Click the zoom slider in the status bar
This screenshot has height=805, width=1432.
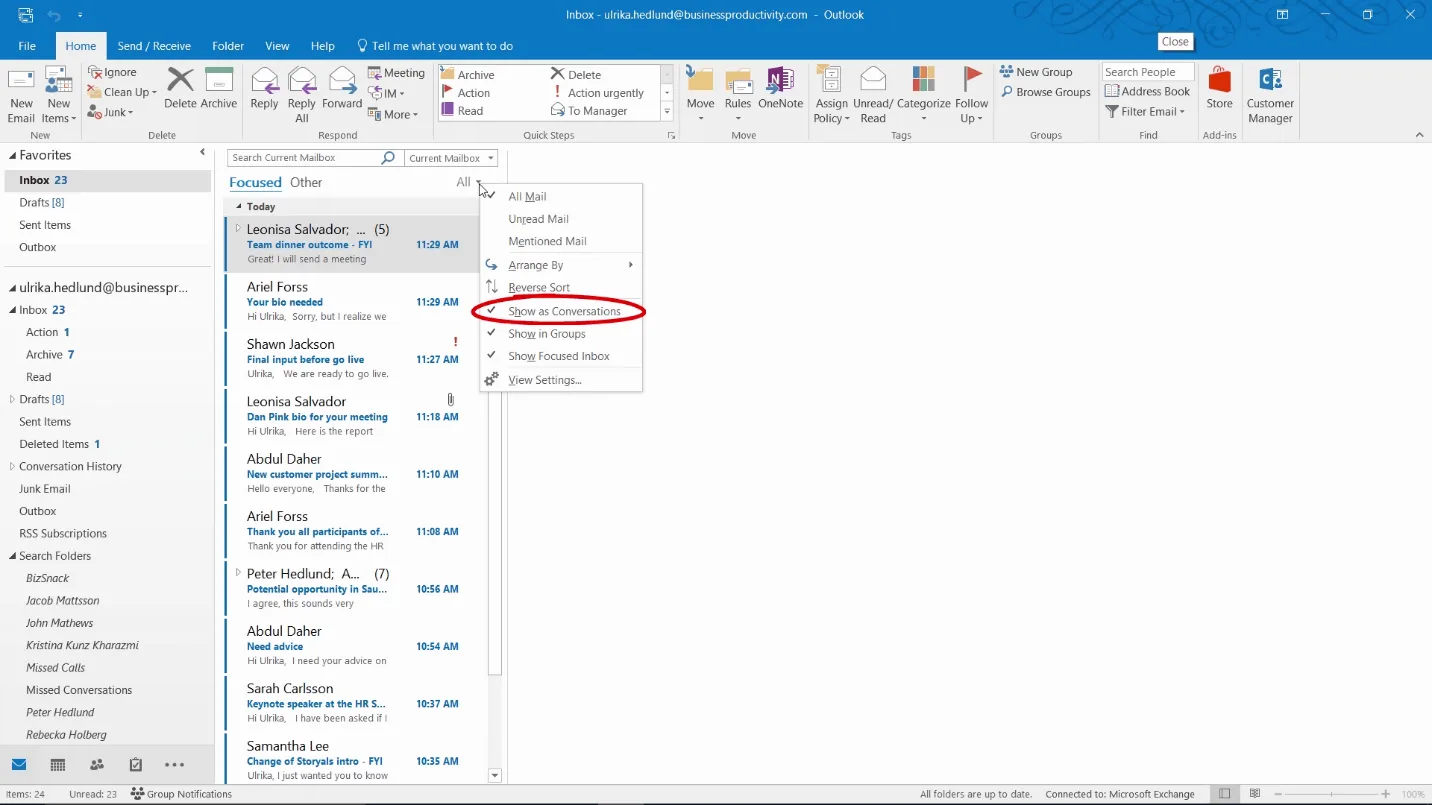(1333, 794)
